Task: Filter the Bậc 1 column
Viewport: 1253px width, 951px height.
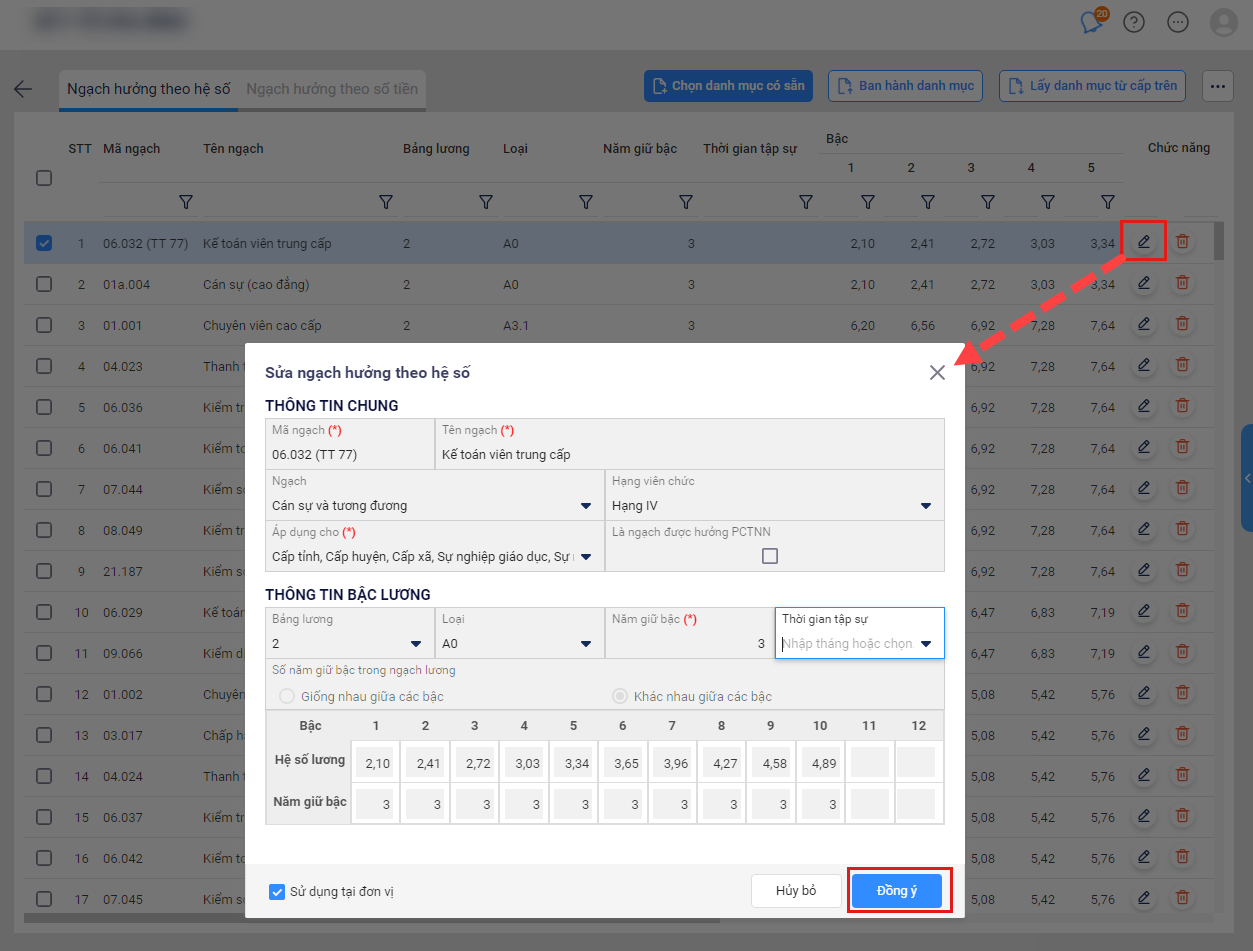Action: 868,202
